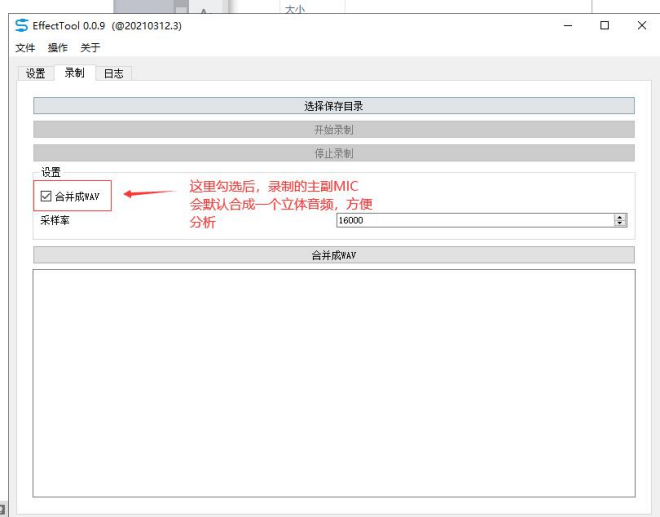Maximize the EffectTool window

pyautogui.click(x=604, y=26)
